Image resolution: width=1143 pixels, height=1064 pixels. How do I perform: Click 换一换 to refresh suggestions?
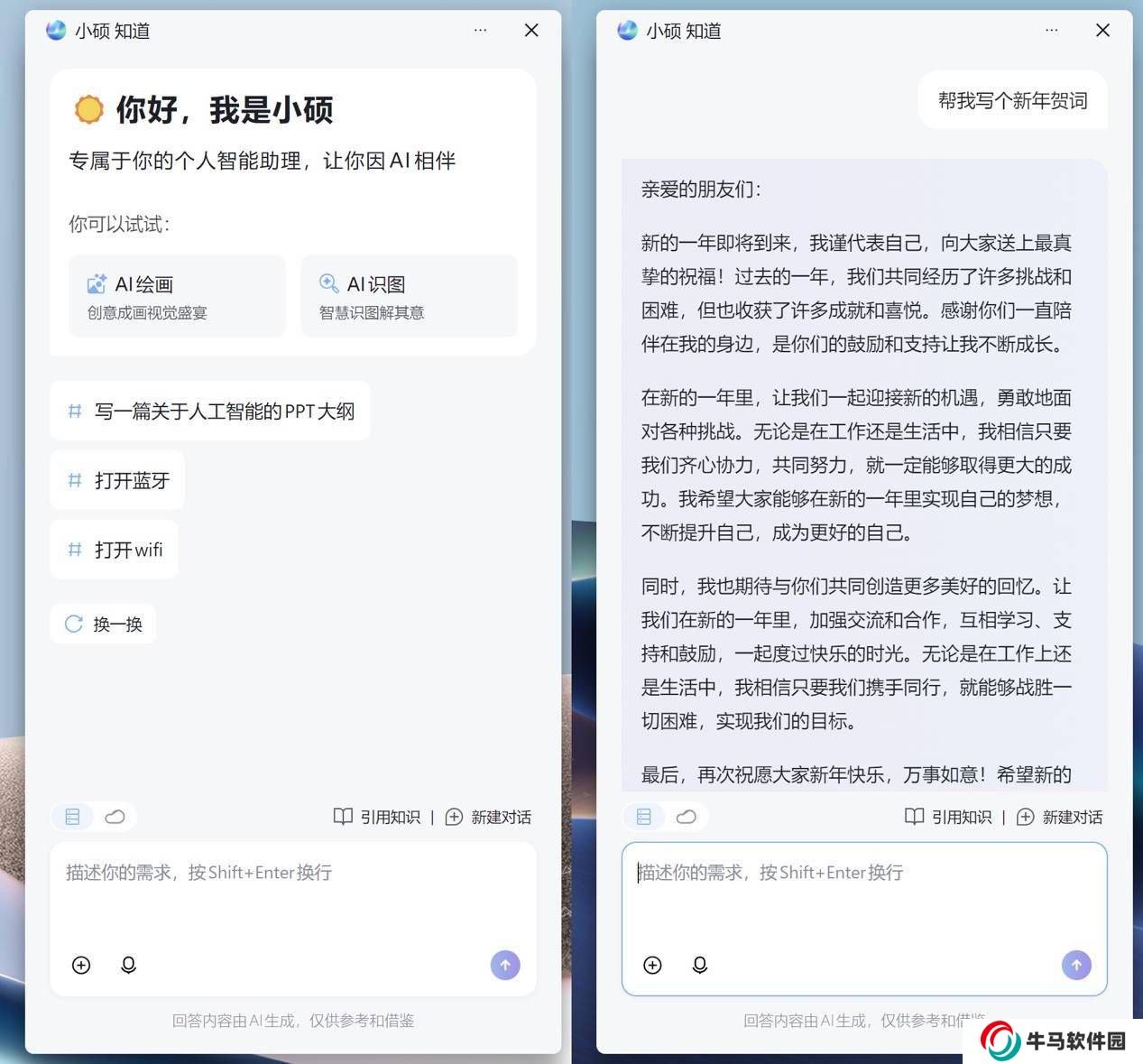[x=104, y=625]
